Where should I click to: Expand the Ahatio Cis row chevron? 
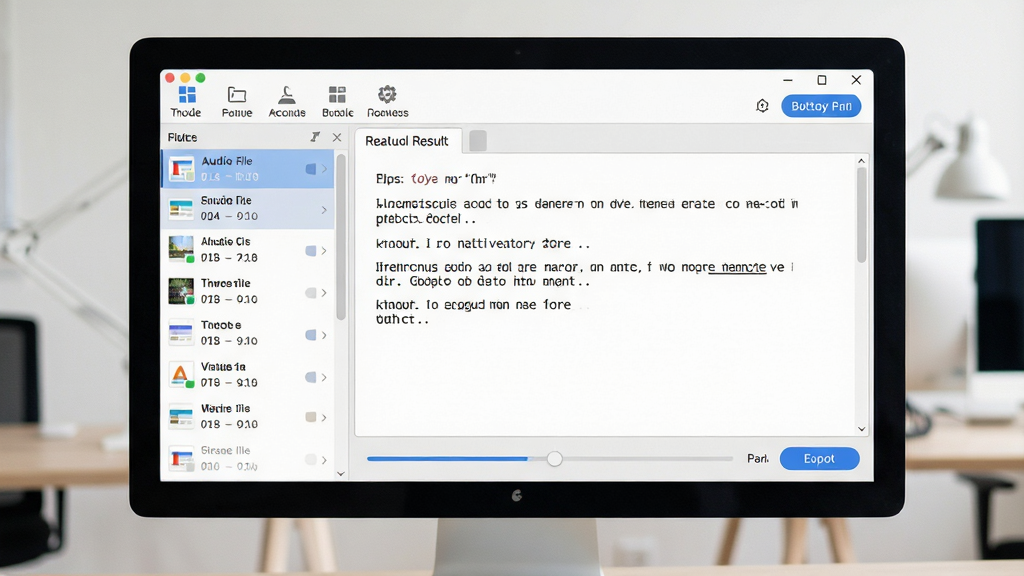tap(324, 251)
